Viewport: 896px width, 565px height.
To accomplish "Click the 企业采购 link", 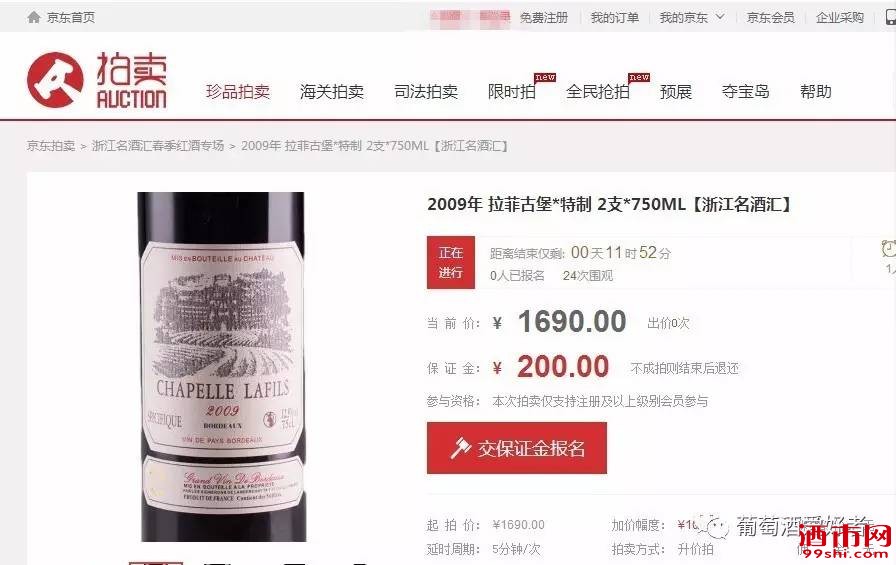I will 839,18.
